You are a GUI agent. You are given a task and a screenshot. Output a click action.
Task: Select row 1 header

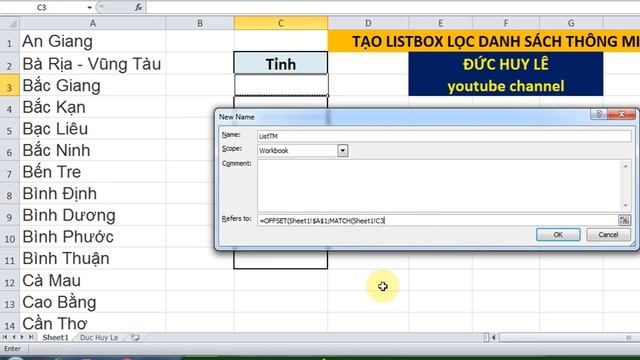9,42
